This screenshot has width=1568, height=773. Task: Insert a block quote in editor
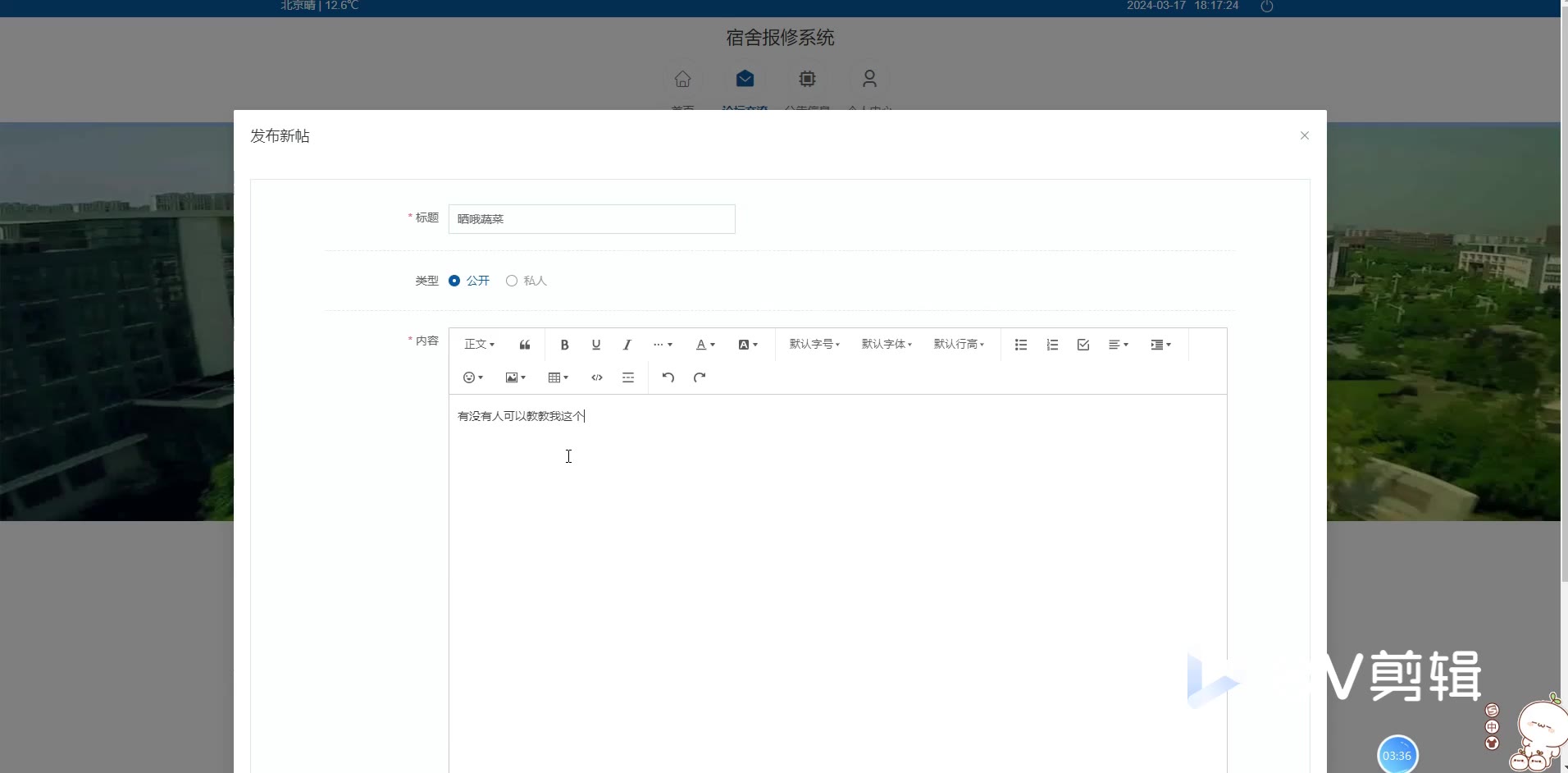click(525, 345)
